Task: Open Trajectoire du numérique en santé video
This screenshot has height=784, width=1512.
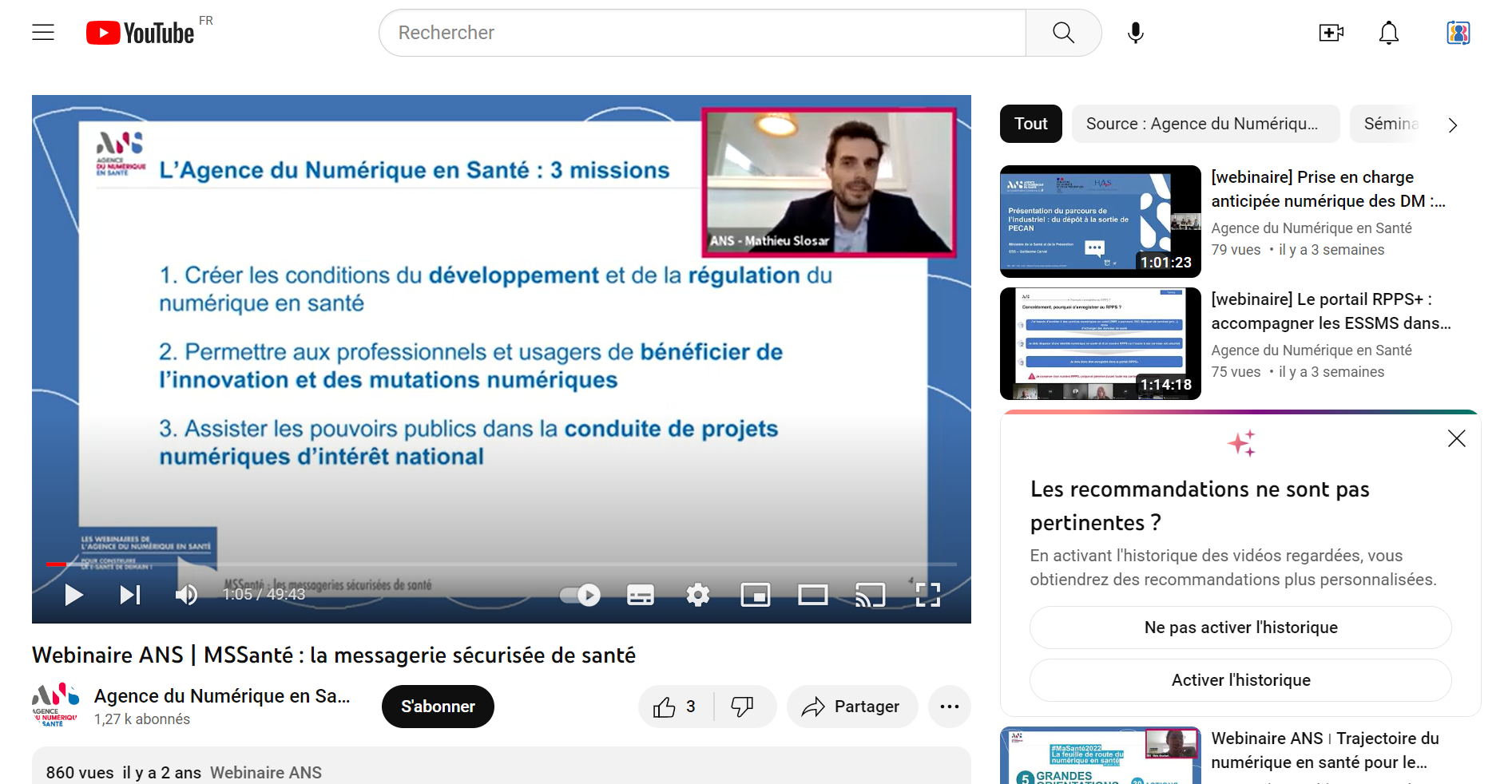Action: 1325,750
